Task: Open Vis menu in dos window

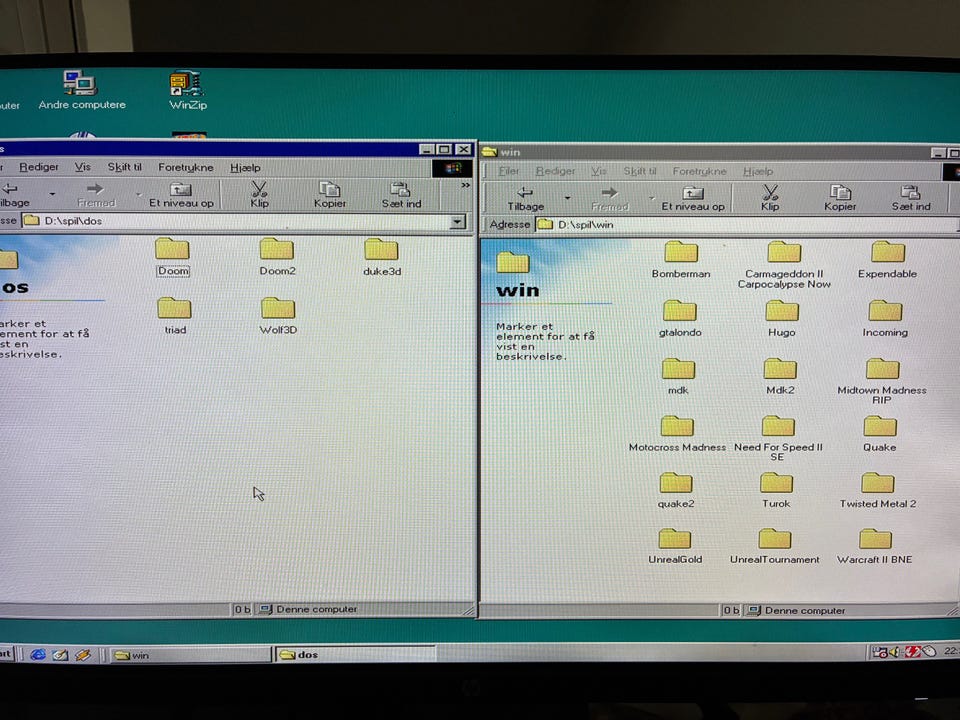Action: tap(82, 167)
